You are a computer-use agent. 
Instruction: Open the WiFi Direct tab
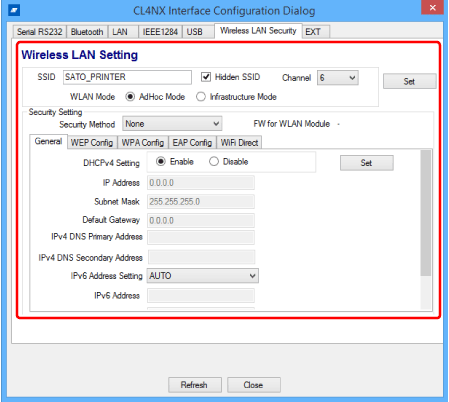coord(239,143)
